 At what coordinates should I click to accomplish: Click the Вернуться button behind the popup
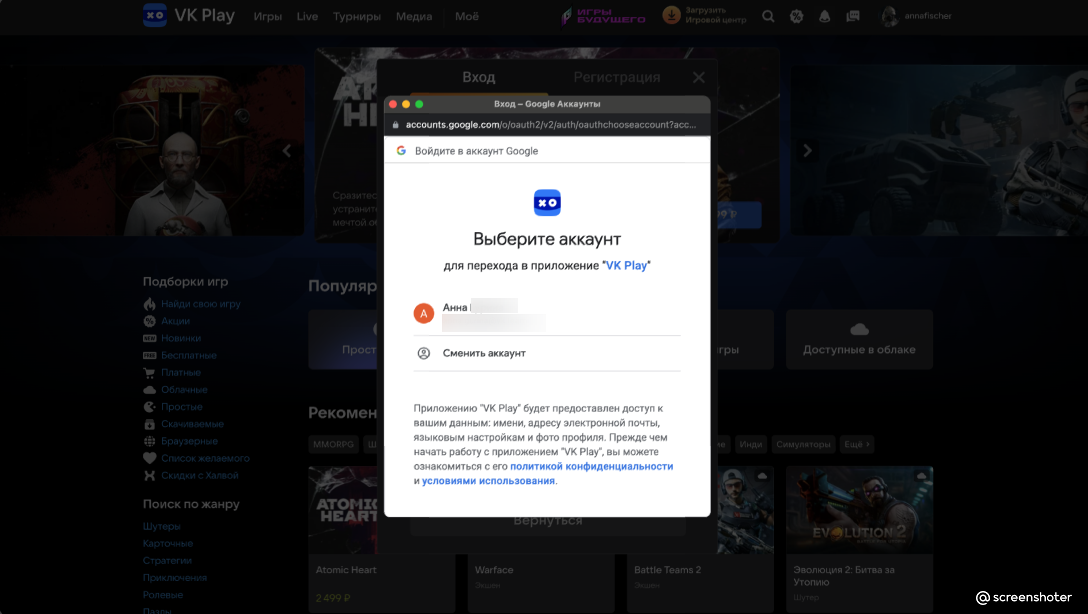tap(548, 522)
